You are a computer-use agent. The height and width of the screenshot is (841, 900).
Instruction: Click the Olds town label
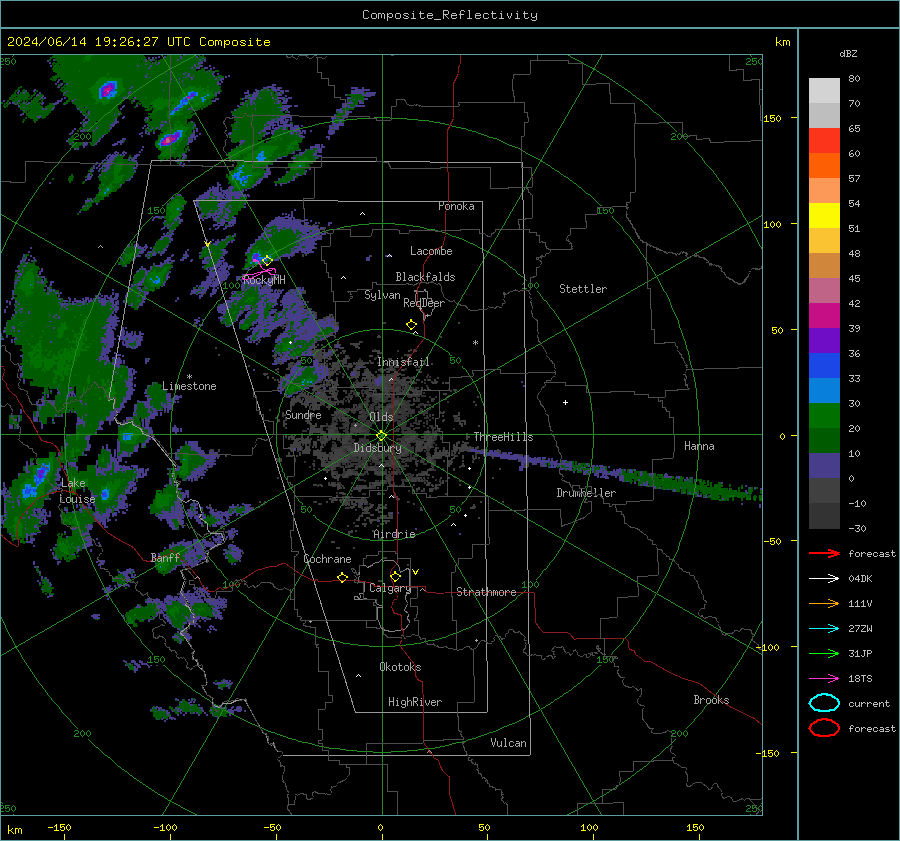(x=381, y=417)
